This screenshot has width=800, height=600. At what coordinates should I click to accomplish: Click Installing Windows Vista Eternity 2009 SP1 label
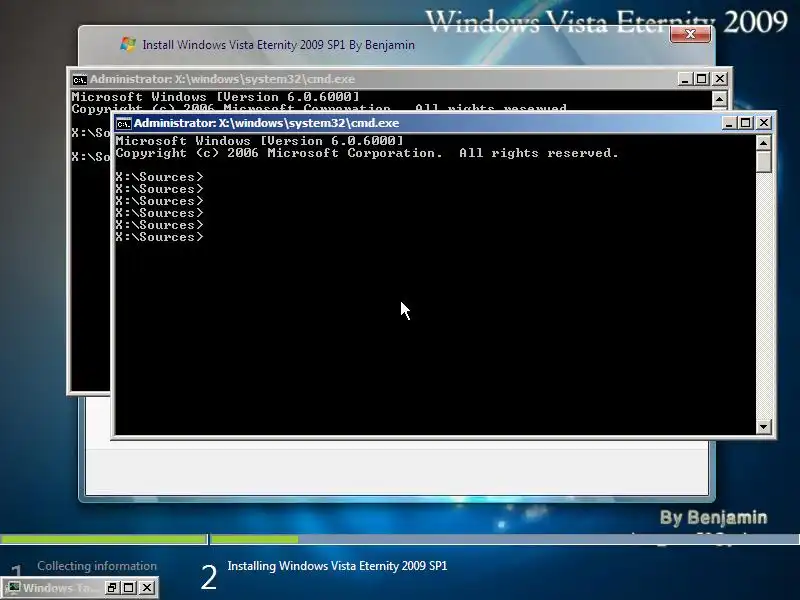pyautogui.click(x=337, y=566)
